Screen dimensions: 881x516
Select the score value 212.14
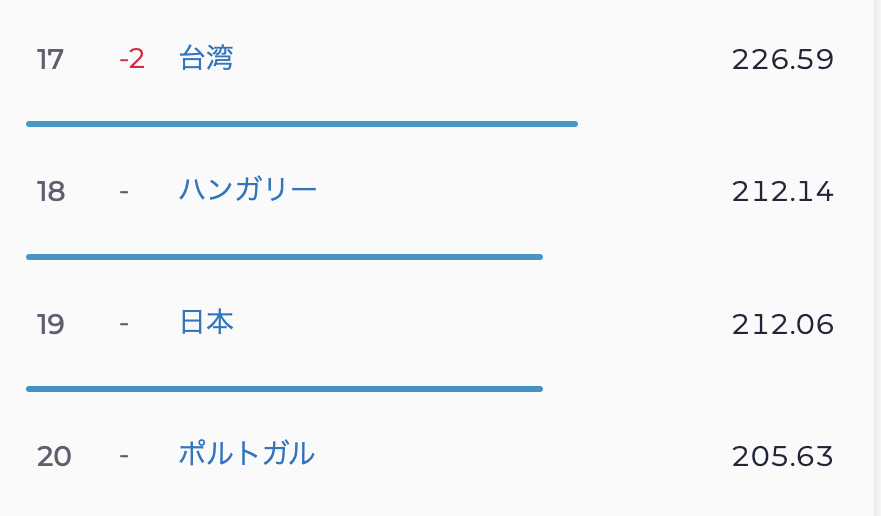(x=782, y=191)
